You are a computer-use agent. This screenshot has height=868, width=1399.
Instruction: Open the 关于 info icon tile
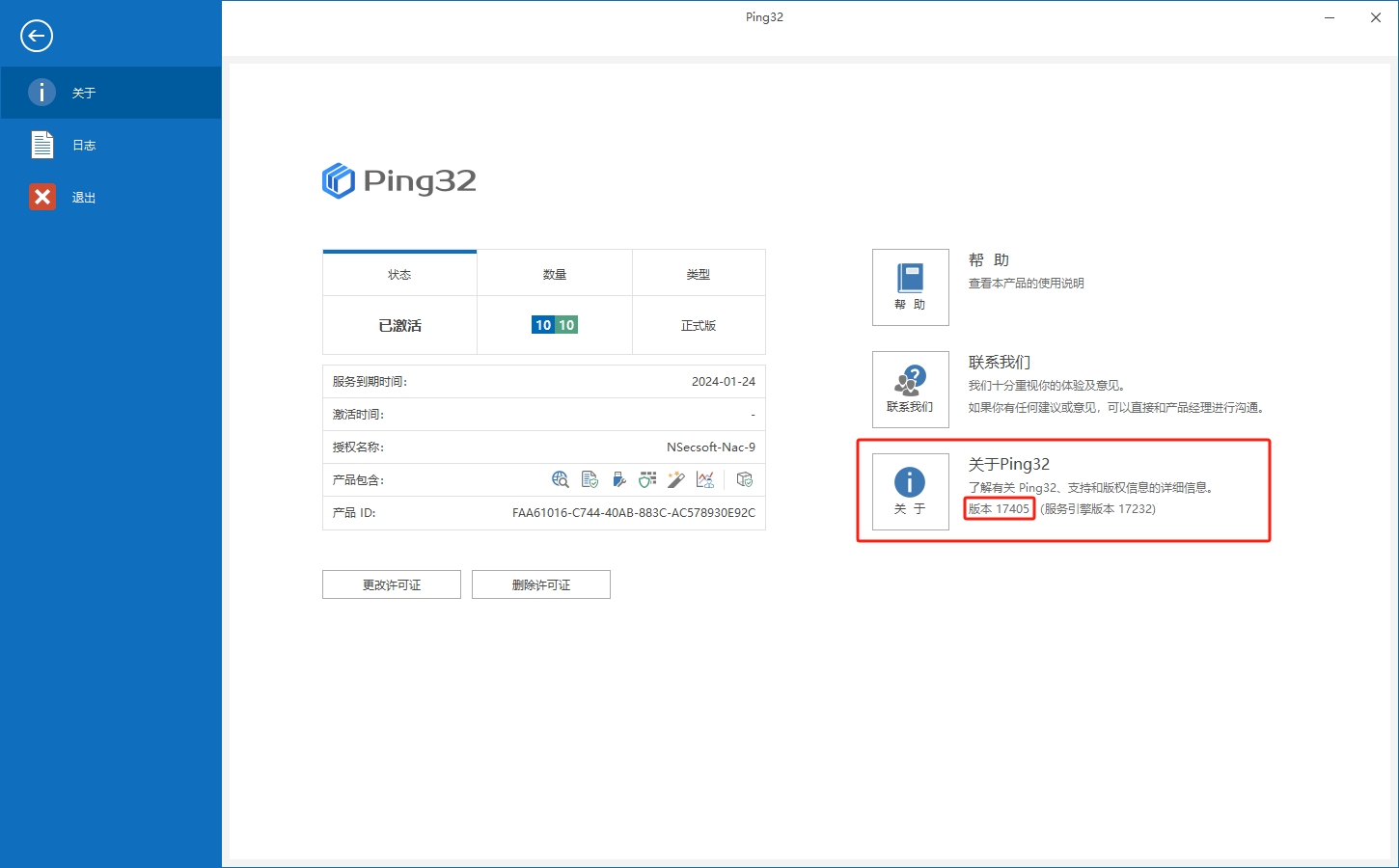point(911,492)
